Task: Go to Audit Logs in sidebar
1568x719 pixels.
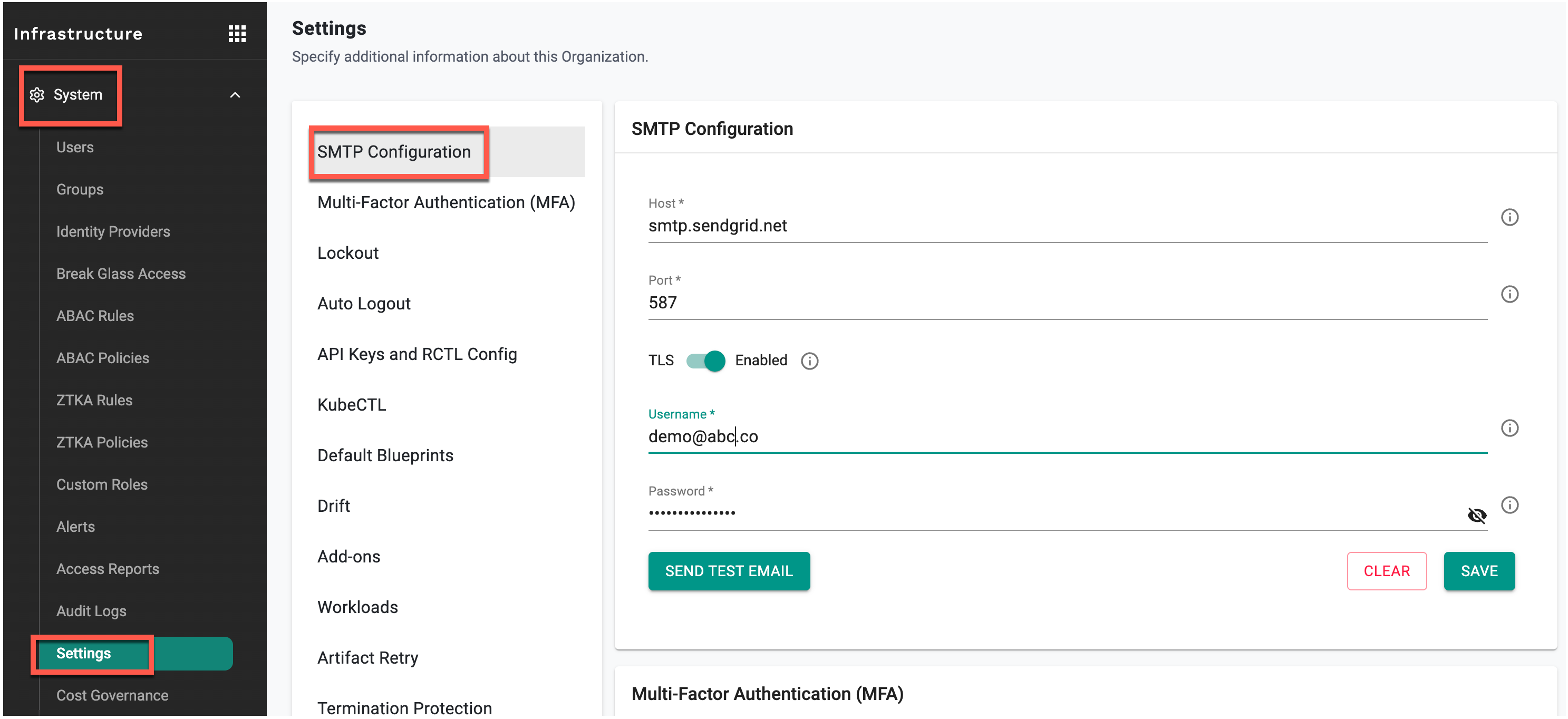Action: (91, 610)
